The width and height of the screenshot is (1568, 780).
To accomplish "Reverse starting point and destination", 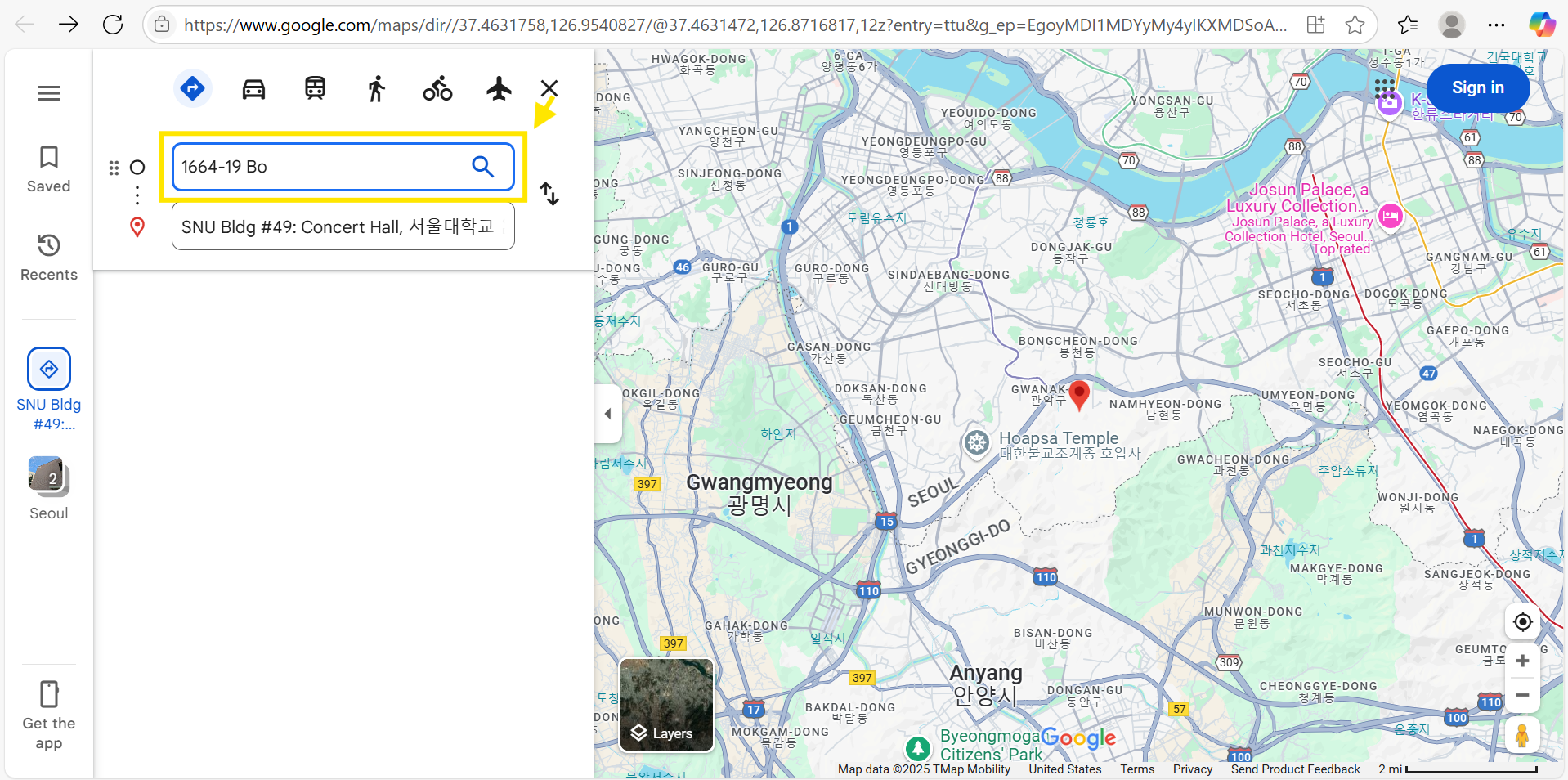I will (x=549, y=194).
